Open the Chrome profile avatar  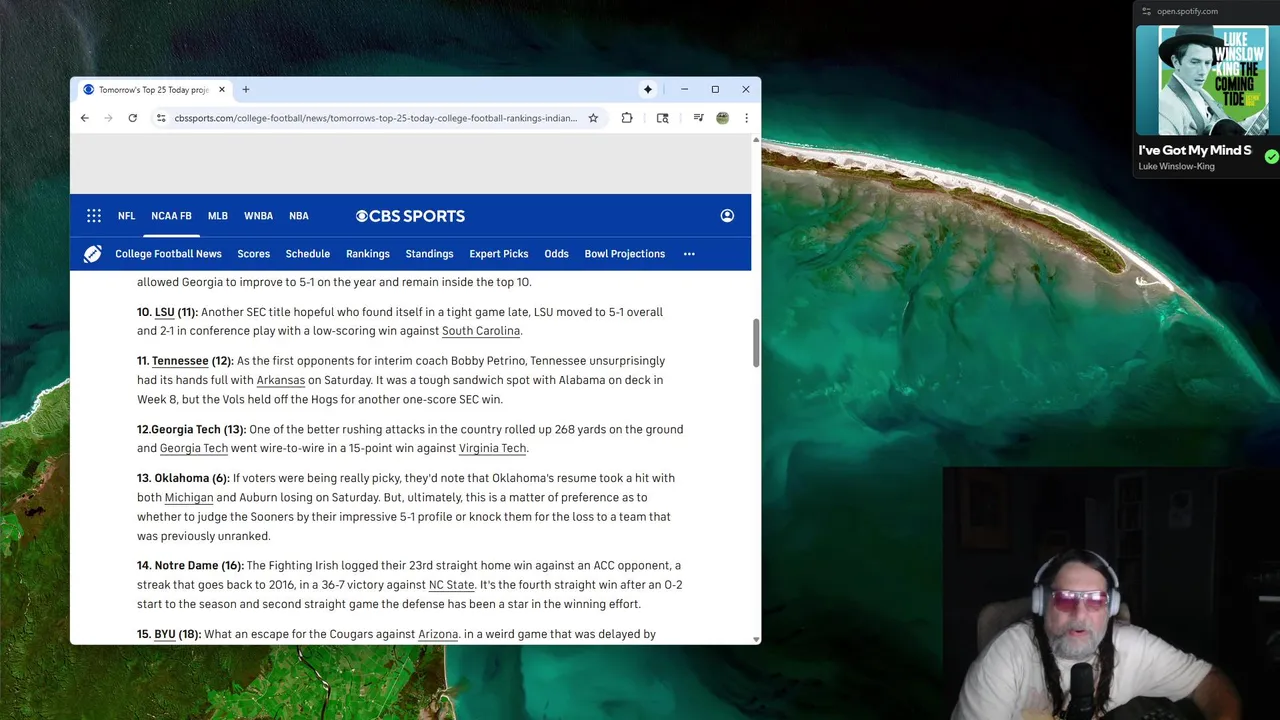722,118
